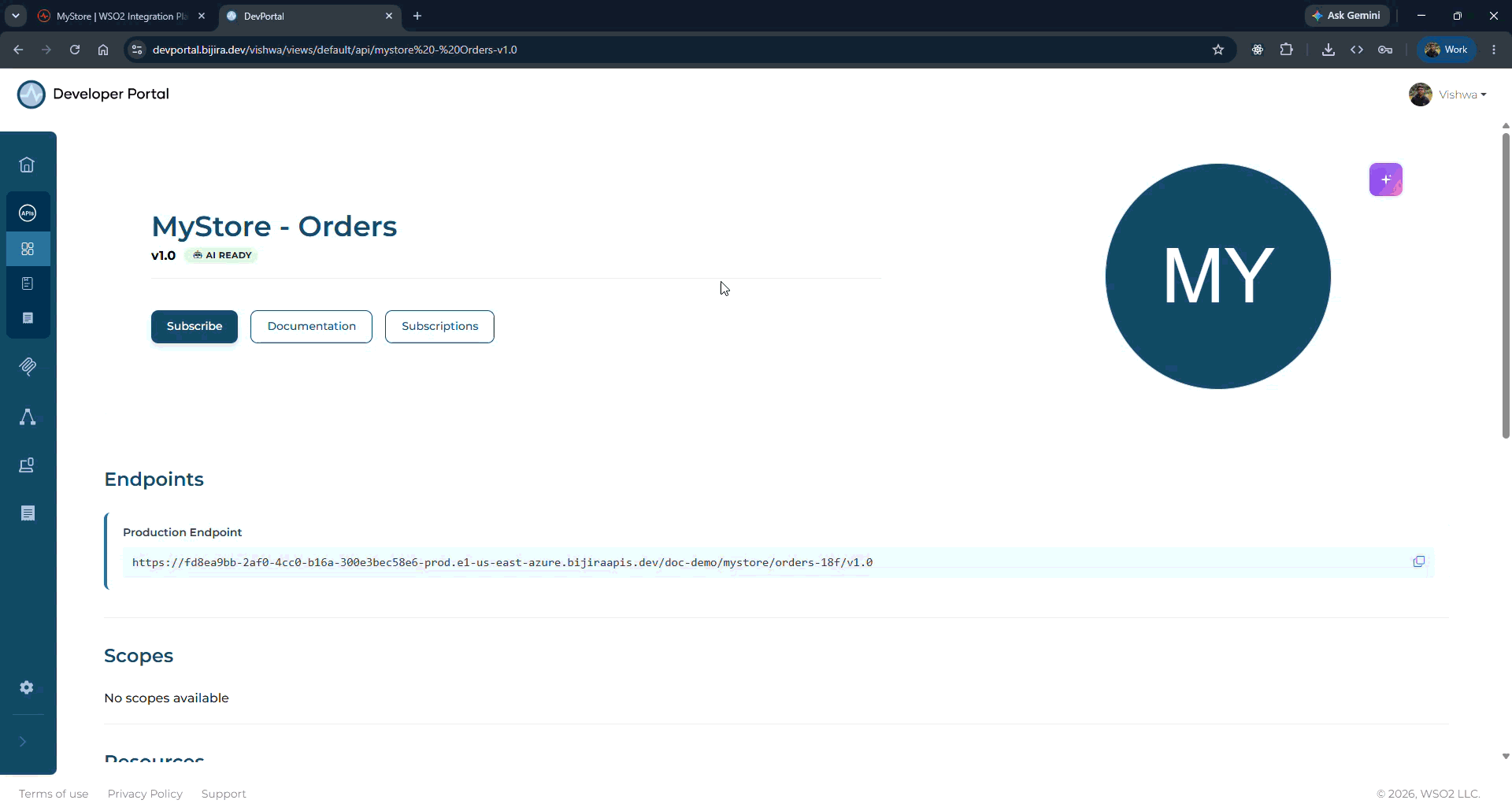
Task: Go back in browser history
Action: [x=18, y=50]
